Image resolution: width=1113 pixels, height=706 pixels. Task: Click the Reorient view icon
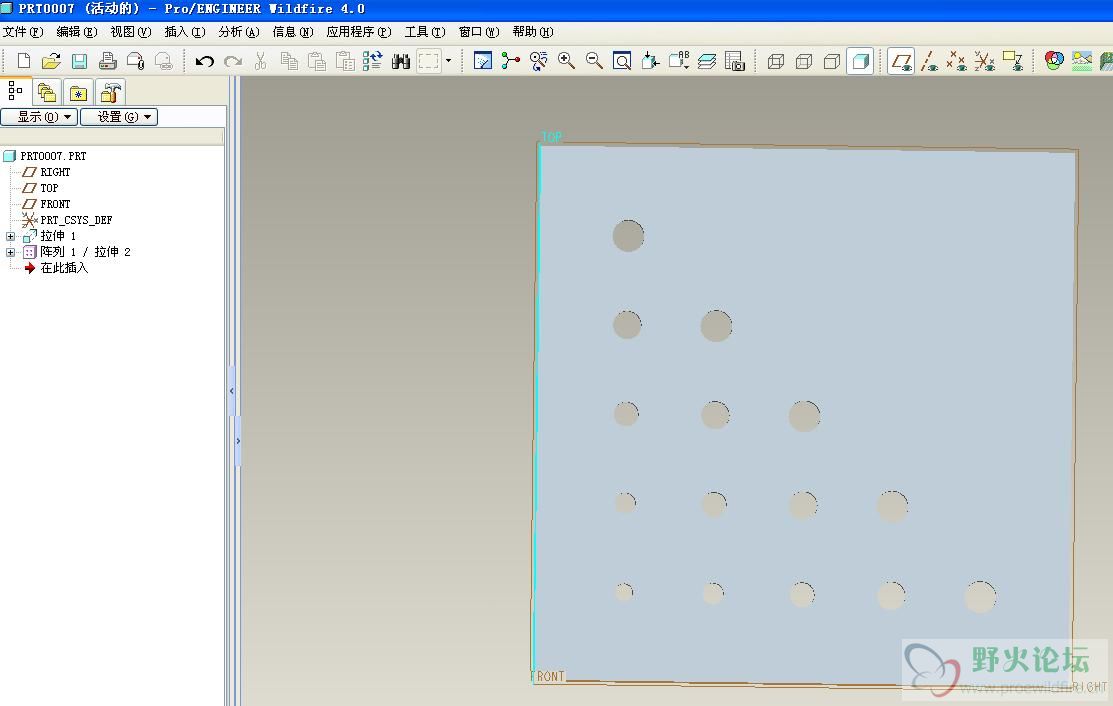650,61
